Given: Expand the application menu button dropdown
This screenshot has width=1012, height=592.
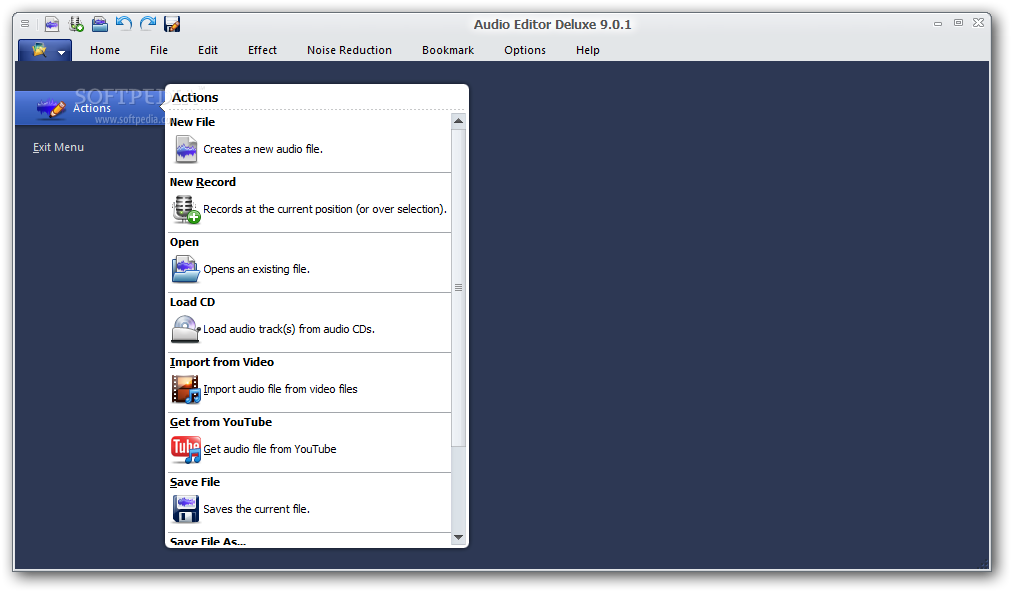Looking at the screenshot, I should point(45,50).
